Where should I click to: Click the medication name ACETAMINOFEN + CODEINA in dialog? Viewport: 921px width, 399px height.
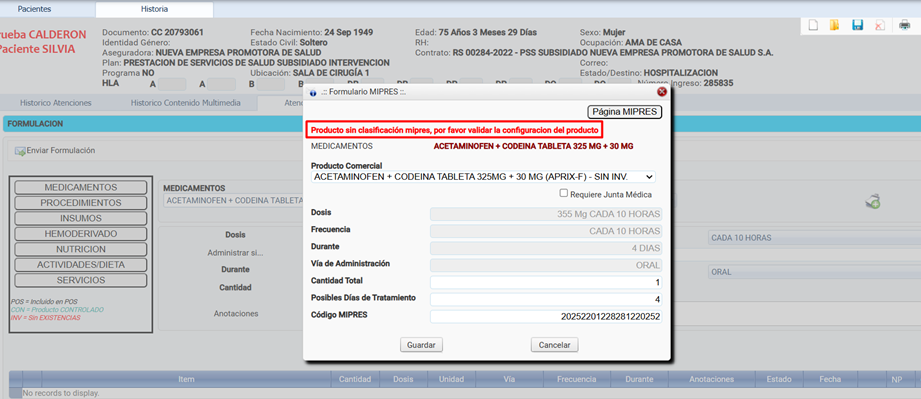[x=533, y=146]
